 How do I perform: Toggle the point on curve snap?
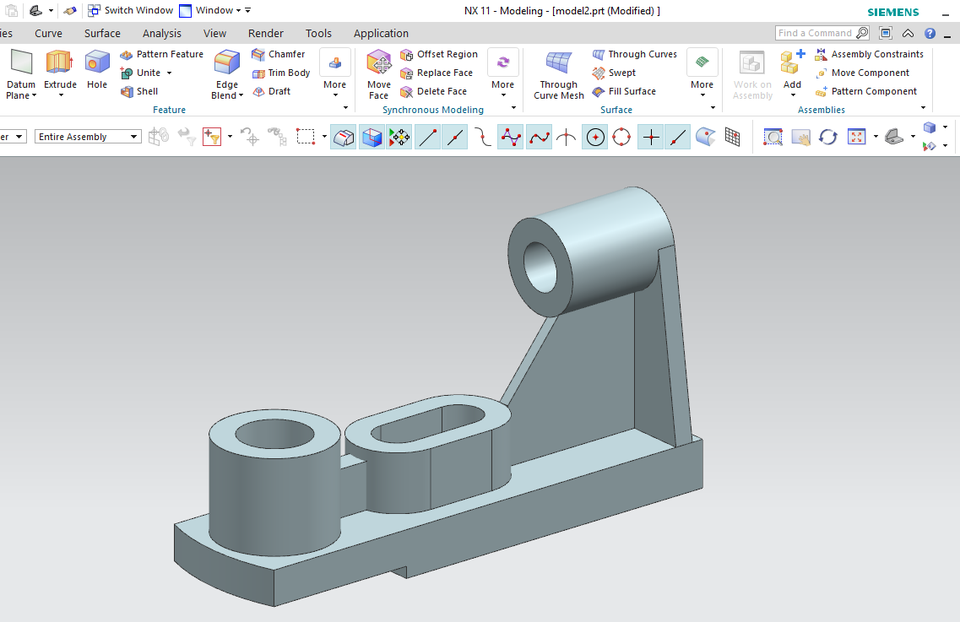(678, 136)
